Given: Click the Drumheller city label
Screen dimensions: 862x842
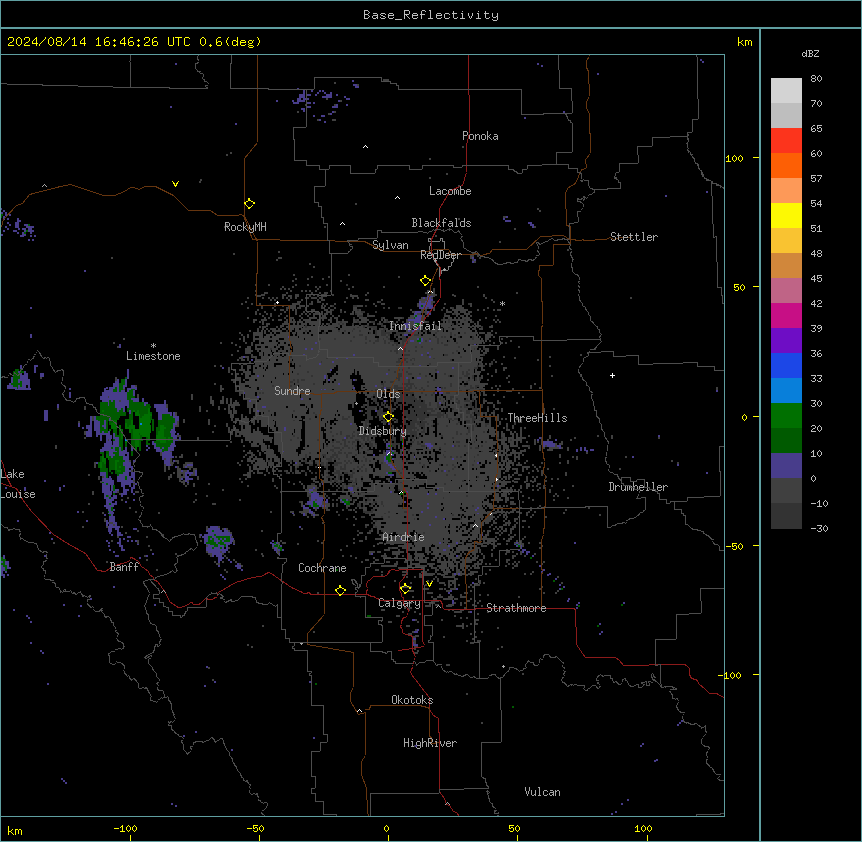Looking at the screenshot, I should pos(638,487).
